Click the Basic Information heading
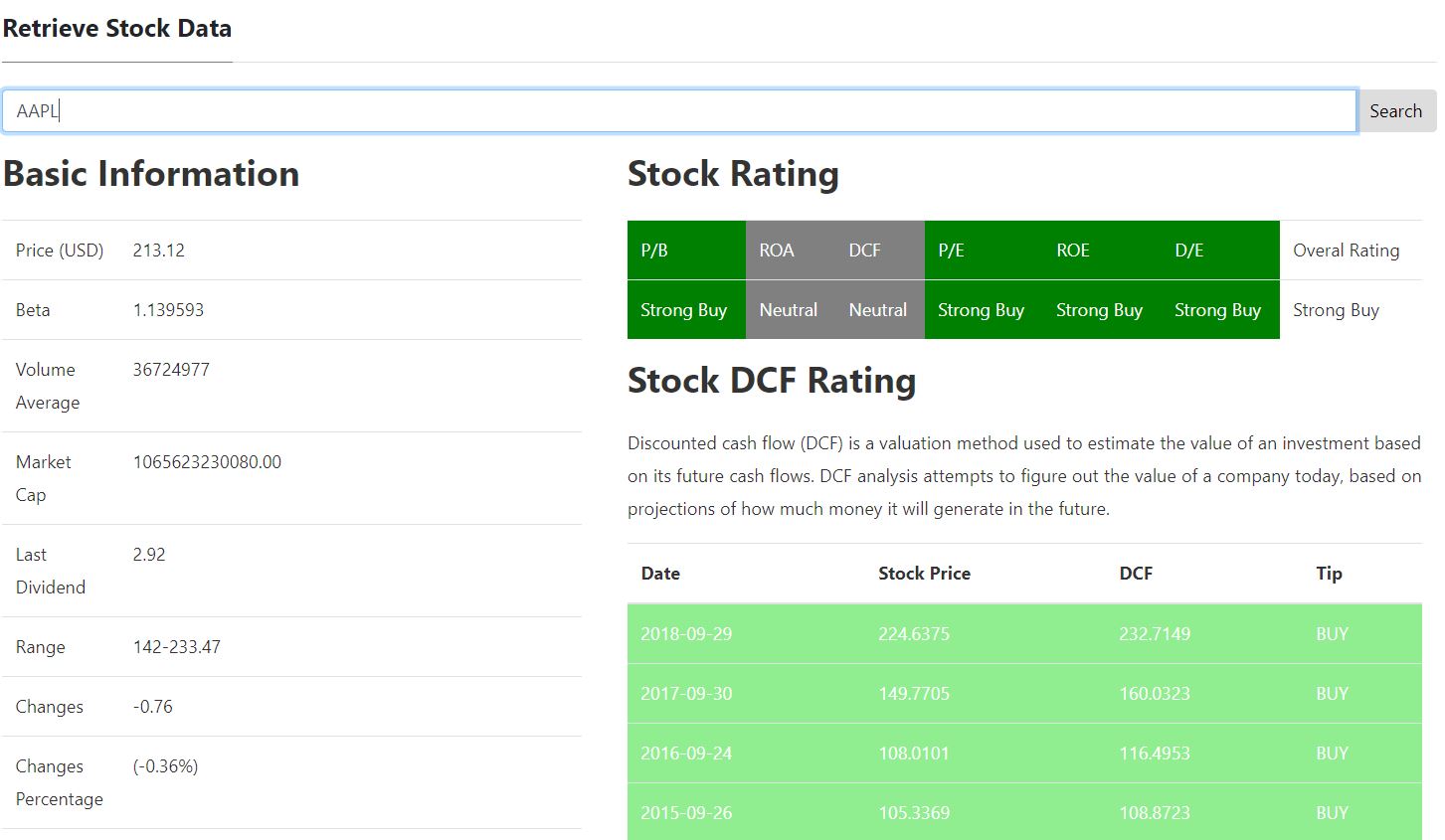 click(x=151, y=174)
